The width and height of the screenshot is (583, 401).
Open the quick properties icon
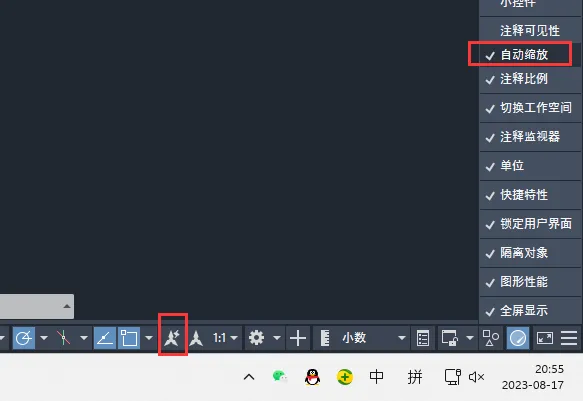coord(423,338)
